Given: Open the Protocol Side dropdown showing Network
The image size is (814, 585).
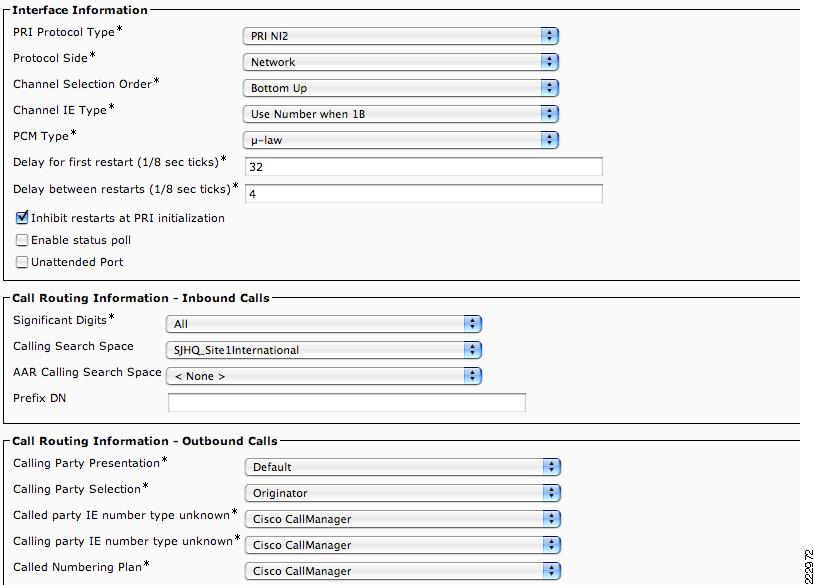Looking at the screenshot, I should (400, 62).
